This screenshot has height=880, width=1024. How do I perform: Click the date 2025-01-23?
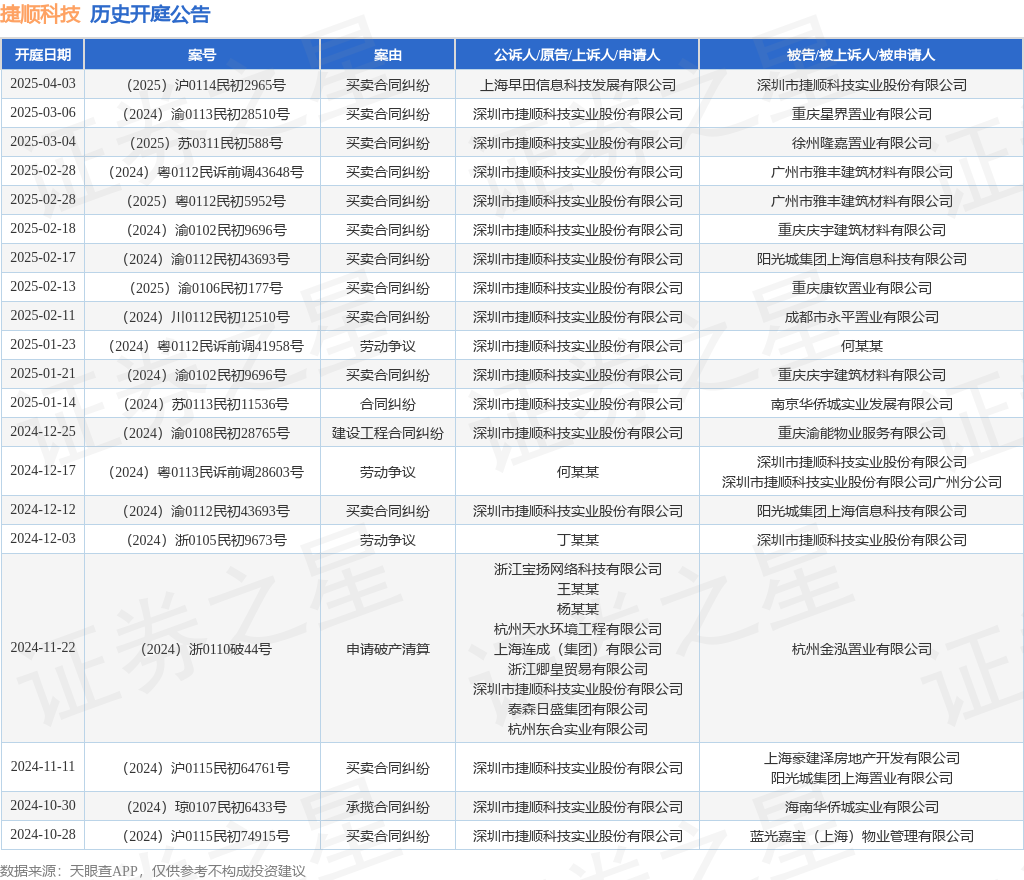pos(43,344)
